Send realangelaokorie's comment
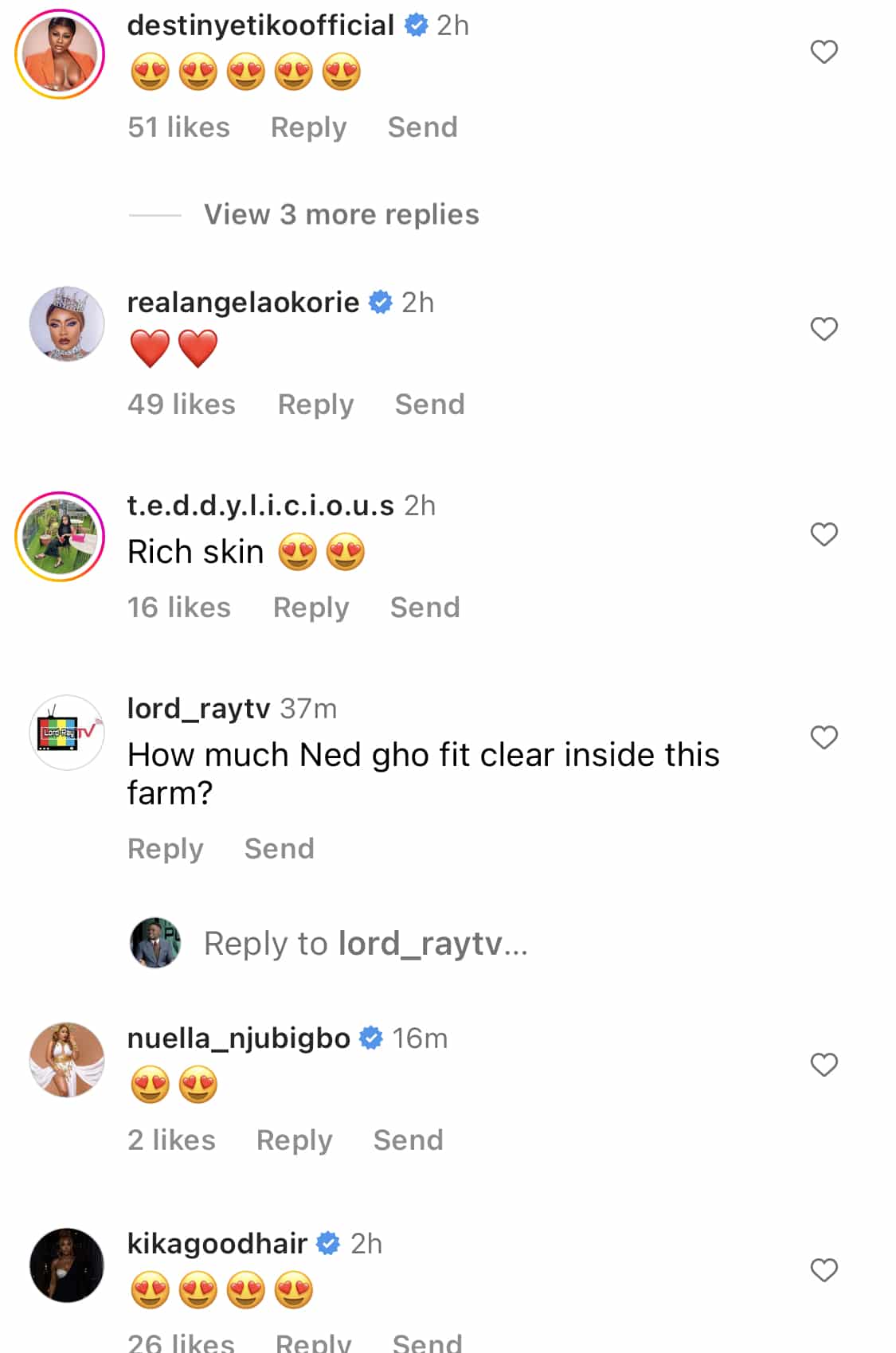The height and width of the screenshot is (1353, 896). (x=429, y=405)
